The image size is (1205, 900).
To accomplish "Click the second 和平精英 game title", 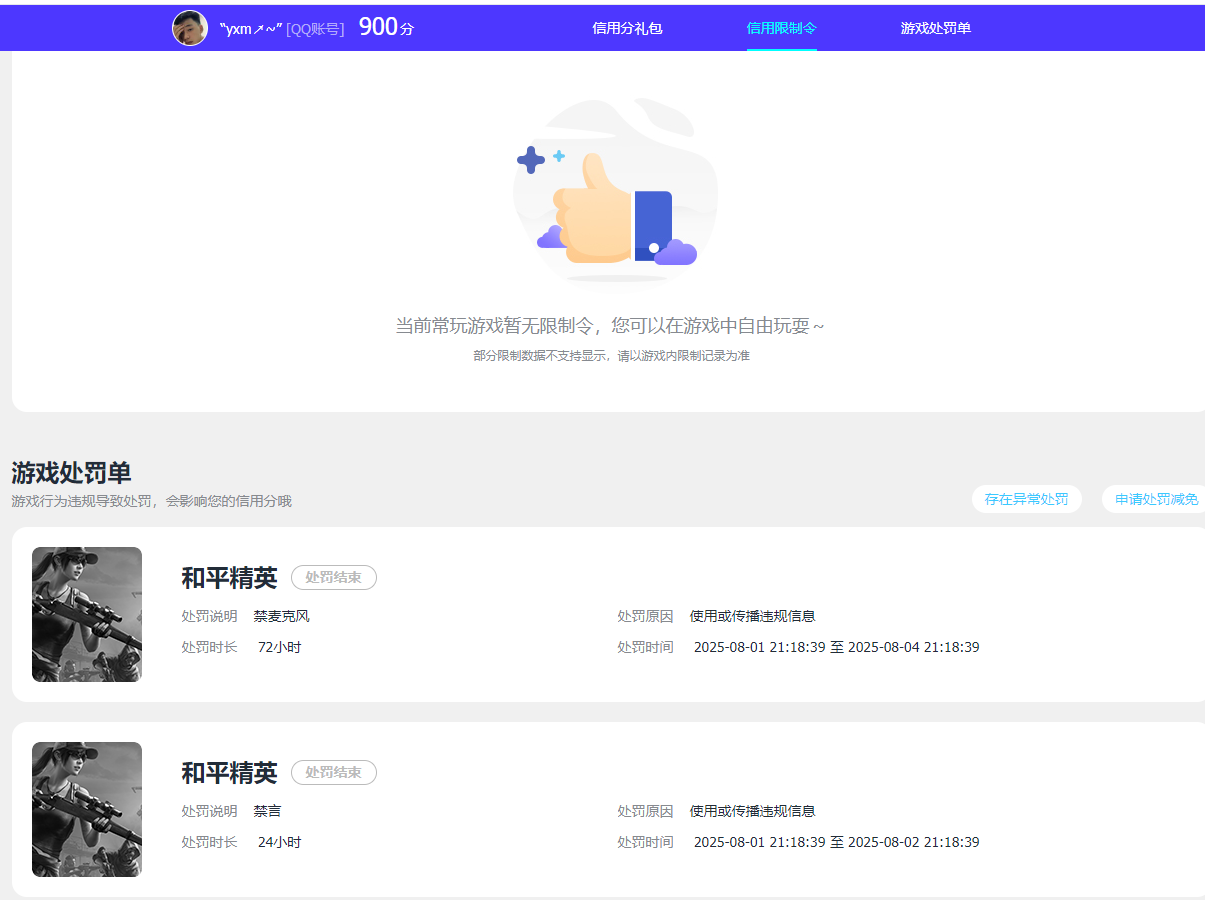I will (x=227, y=772).
